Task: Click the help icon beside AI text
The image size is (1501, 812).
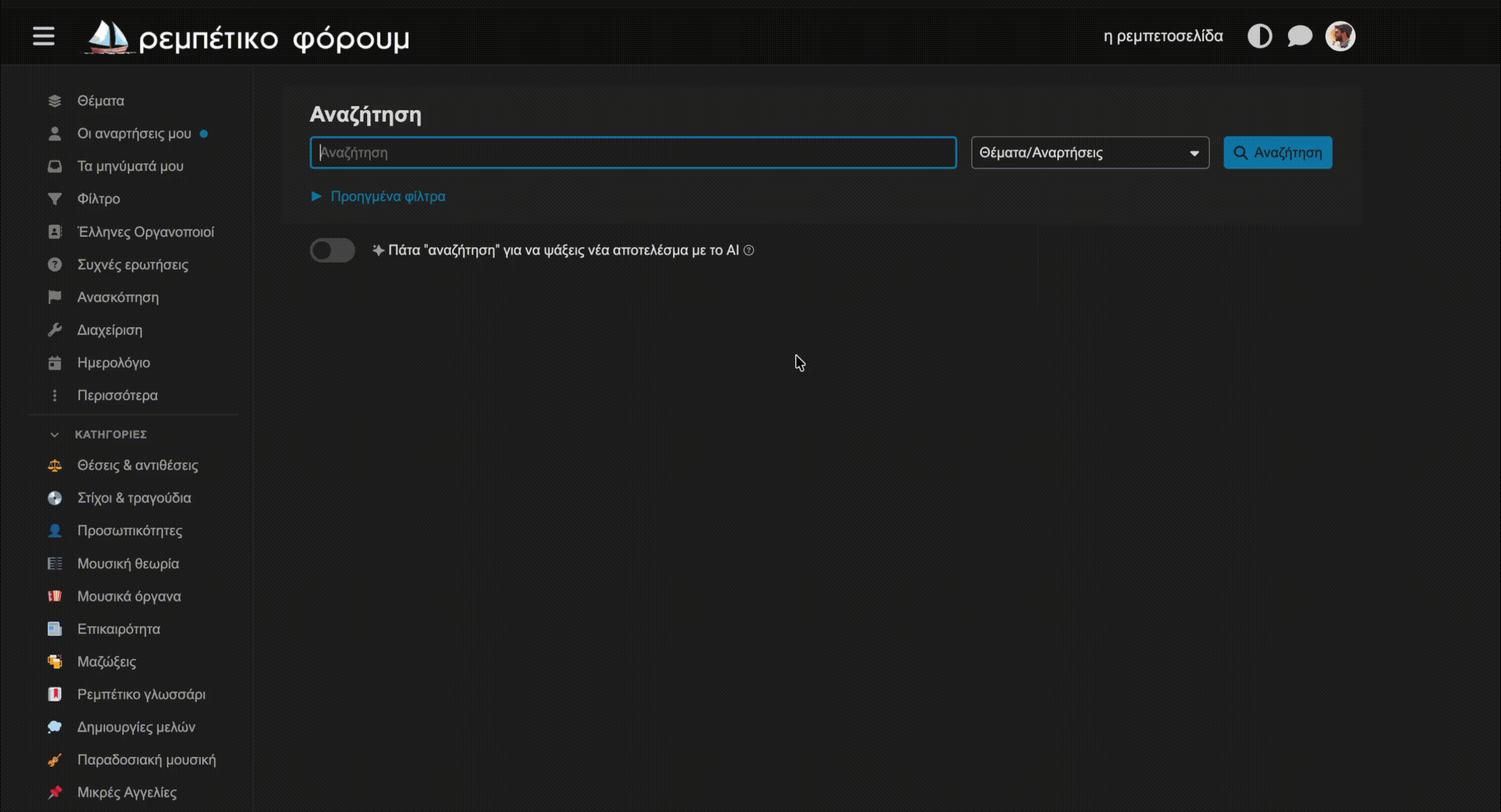Action: click(749, 251)
